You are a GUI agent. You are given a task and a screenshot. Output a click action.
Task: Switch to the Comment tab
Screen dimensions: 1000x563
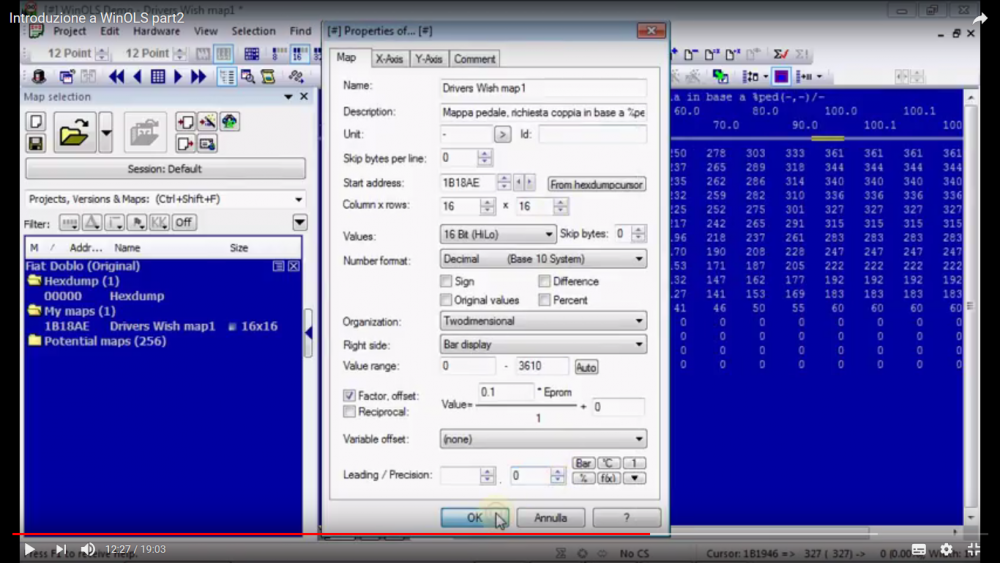coord(474,59)
